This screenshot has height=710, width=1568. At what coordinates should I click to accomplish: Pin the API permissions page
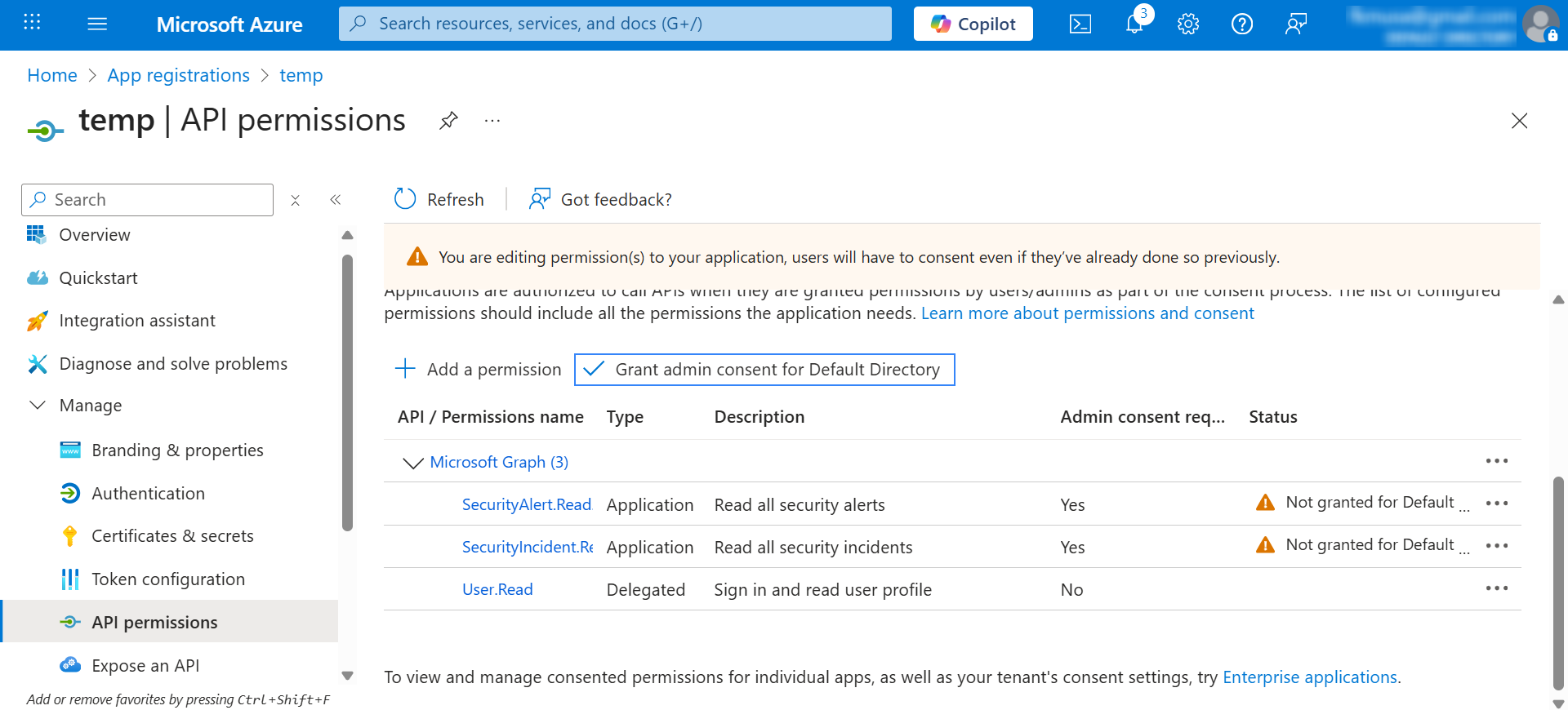(x=448, y=121)
